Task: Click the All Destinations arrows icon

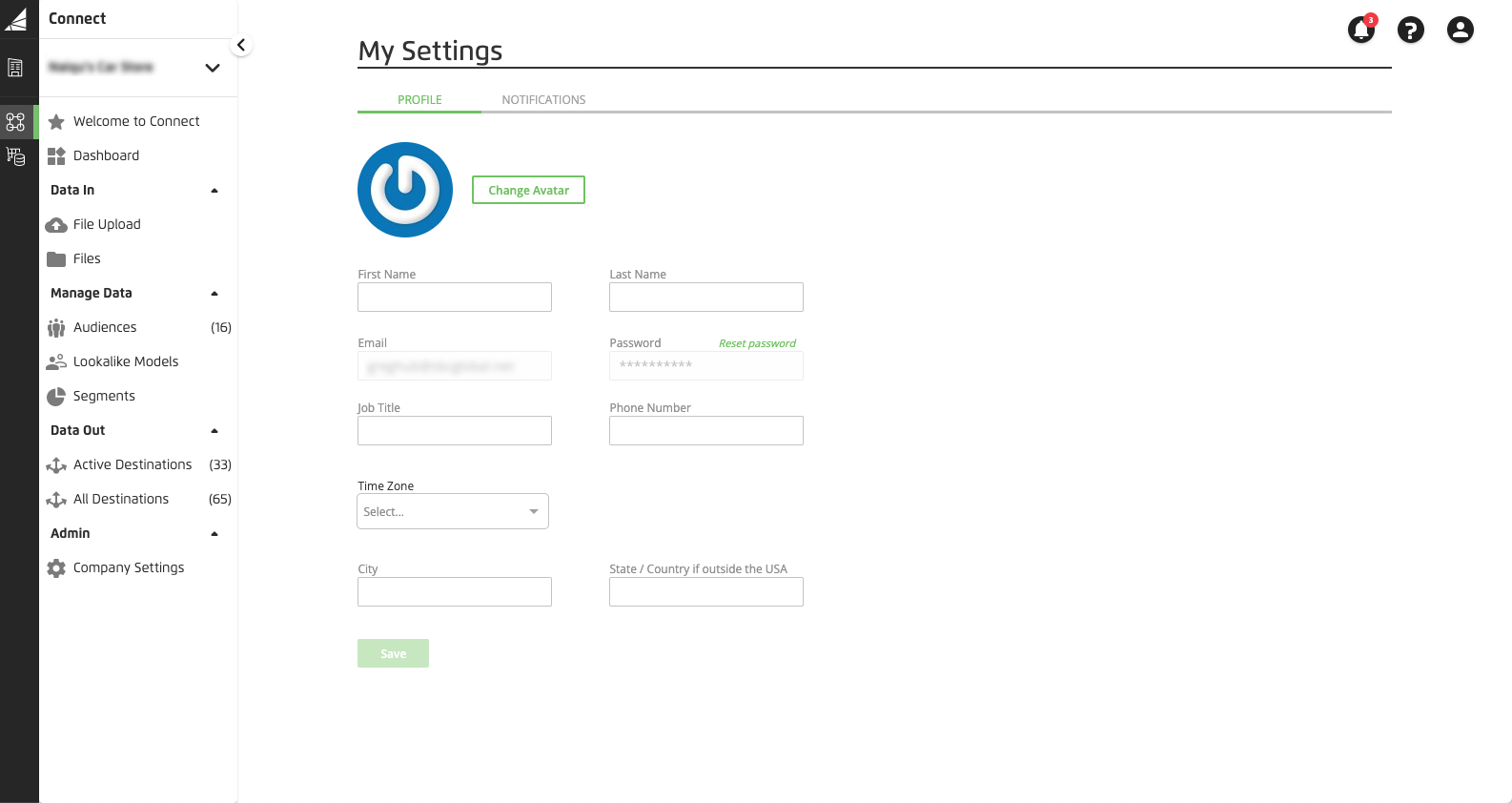Action: click(x=56, y=500)
